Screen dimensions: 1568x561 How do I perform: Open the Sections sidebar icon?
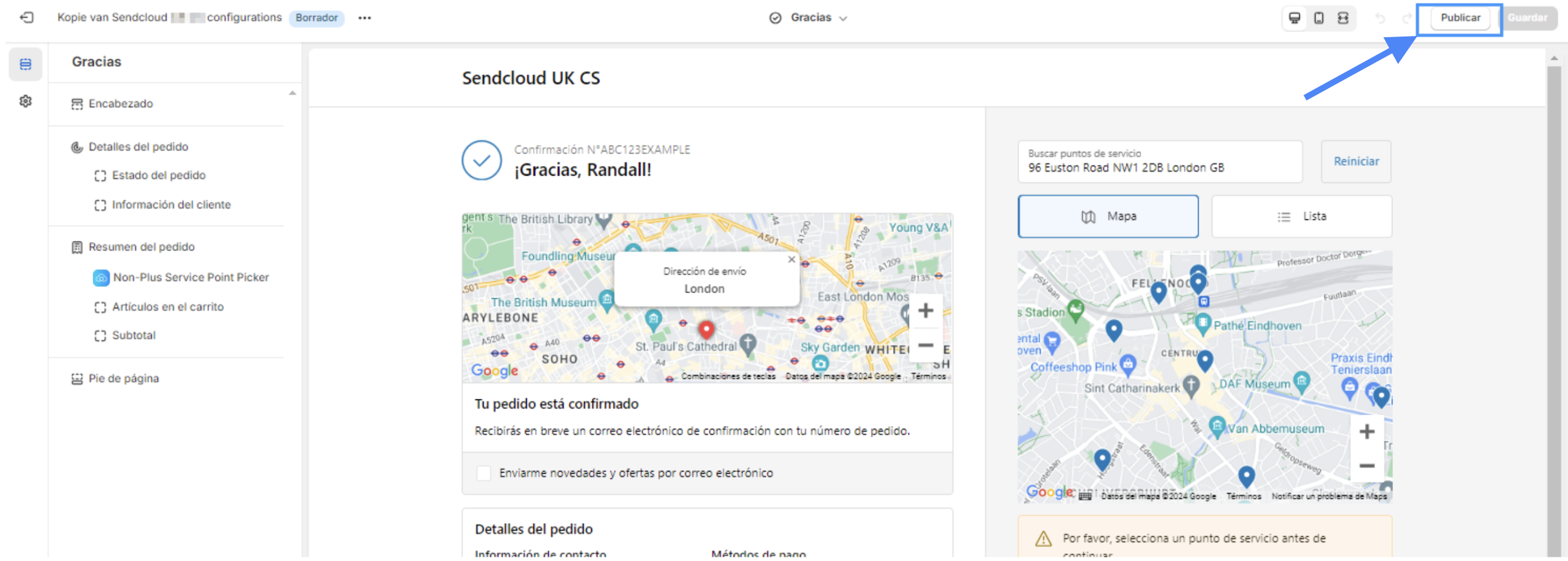click(26, 64)
